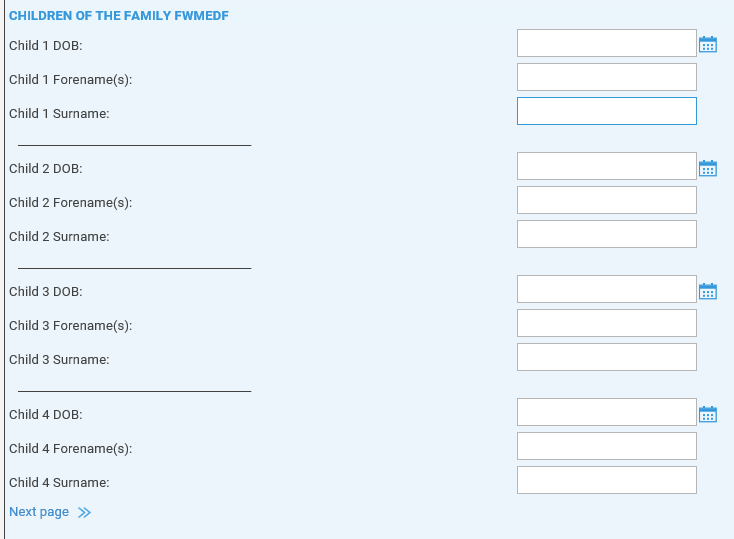Open the Child 2 DOB calendar picker

(x=708, y=168)
